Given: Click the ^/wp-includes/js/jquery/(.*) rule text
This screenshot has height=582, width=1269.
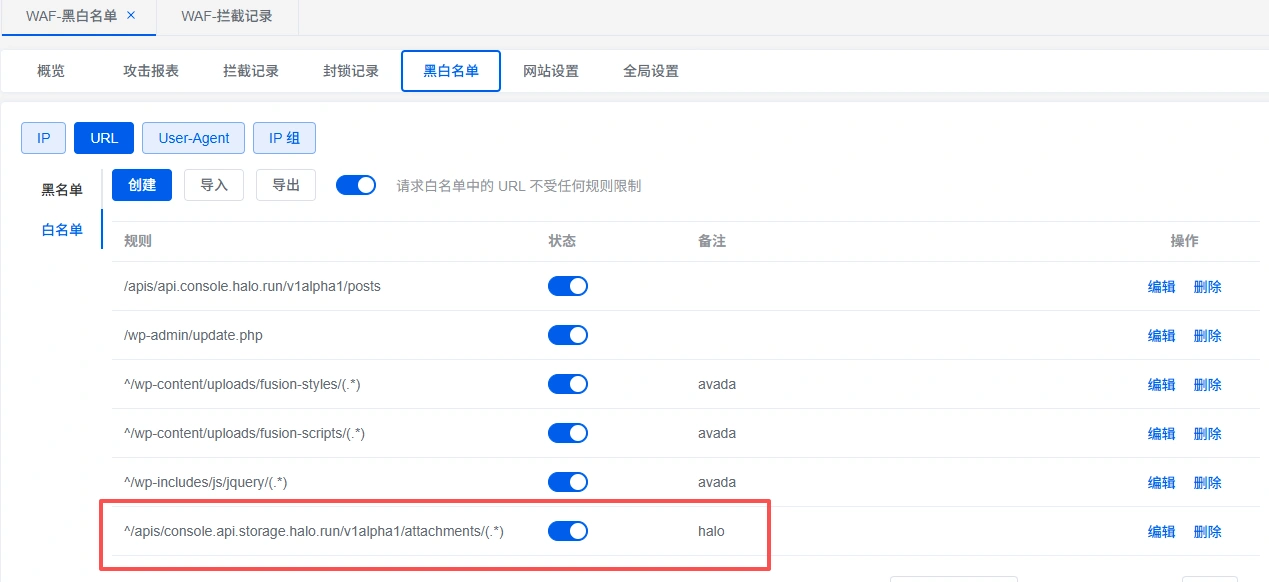Looking at the screenshot, I should 206,482.
